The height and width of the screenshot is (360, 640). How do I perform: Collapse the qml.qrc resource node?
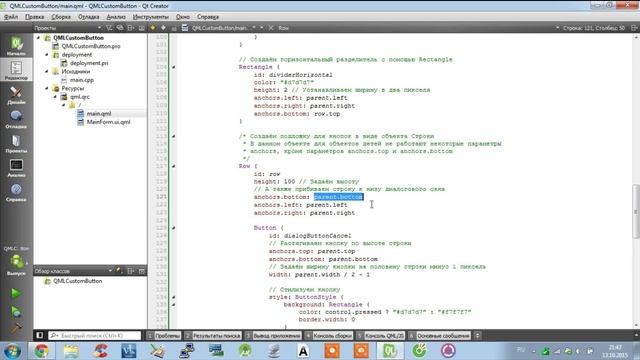click(56, 97)
